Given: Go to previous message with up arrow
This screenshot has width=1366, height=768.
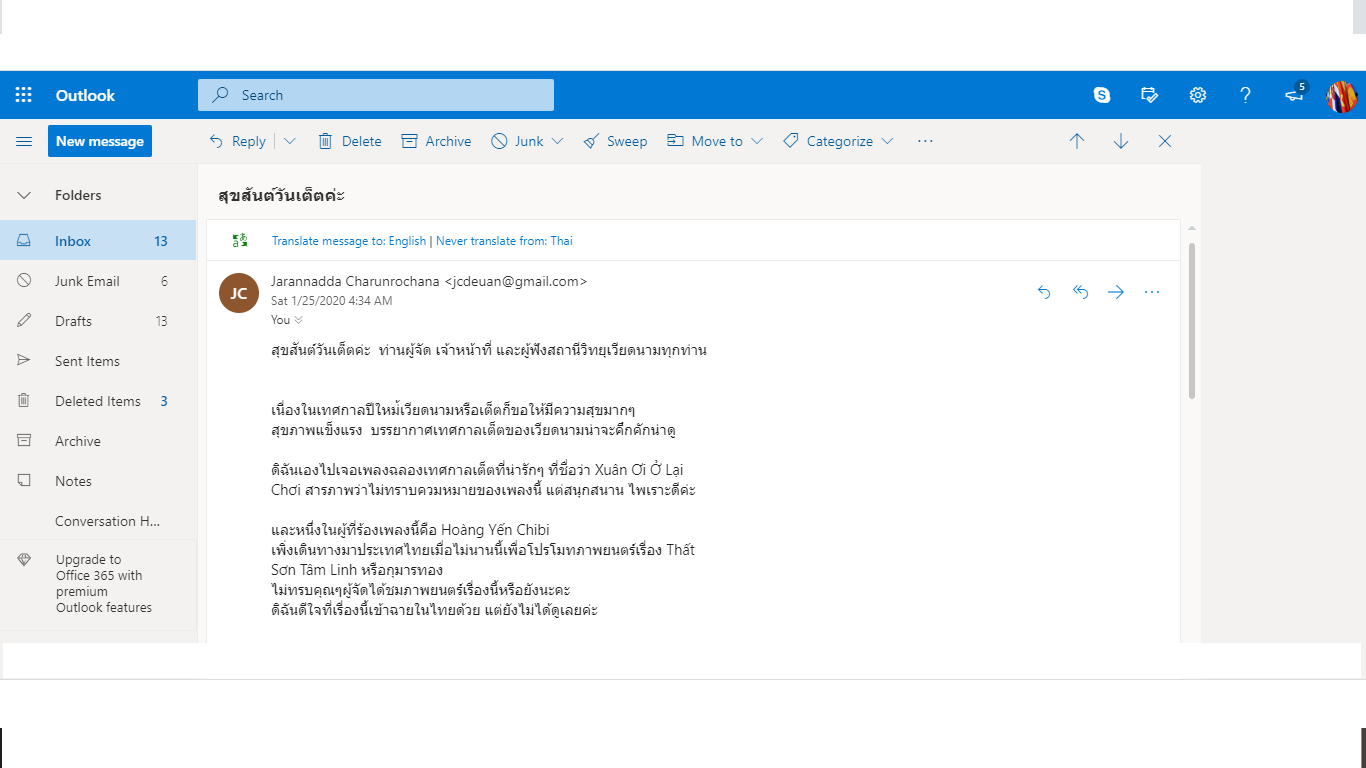Looking at the screenshot, I should [x=1077, y=141].
